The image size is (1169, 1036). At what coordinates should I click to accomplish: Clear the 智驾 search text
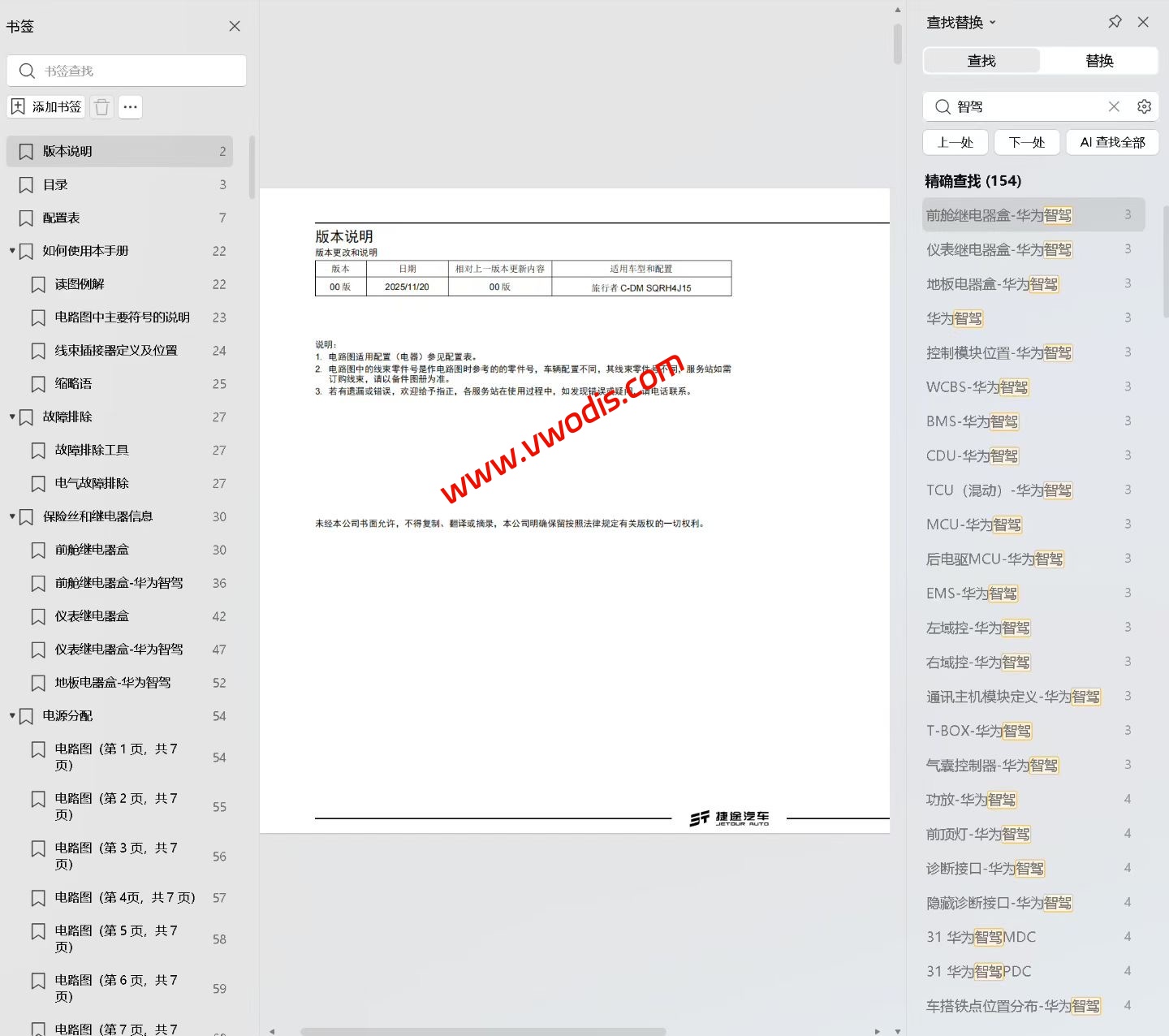point(1114,106)
